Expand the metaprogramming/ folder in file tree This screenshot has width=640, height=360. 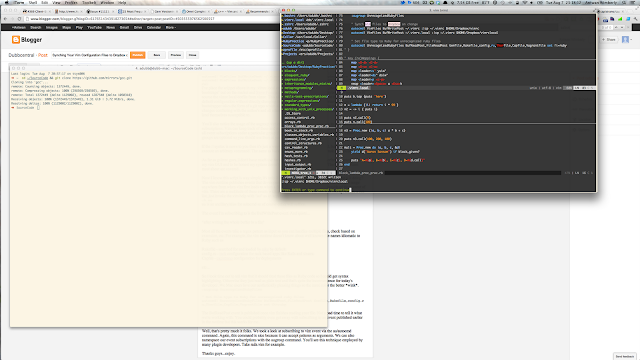298,88
